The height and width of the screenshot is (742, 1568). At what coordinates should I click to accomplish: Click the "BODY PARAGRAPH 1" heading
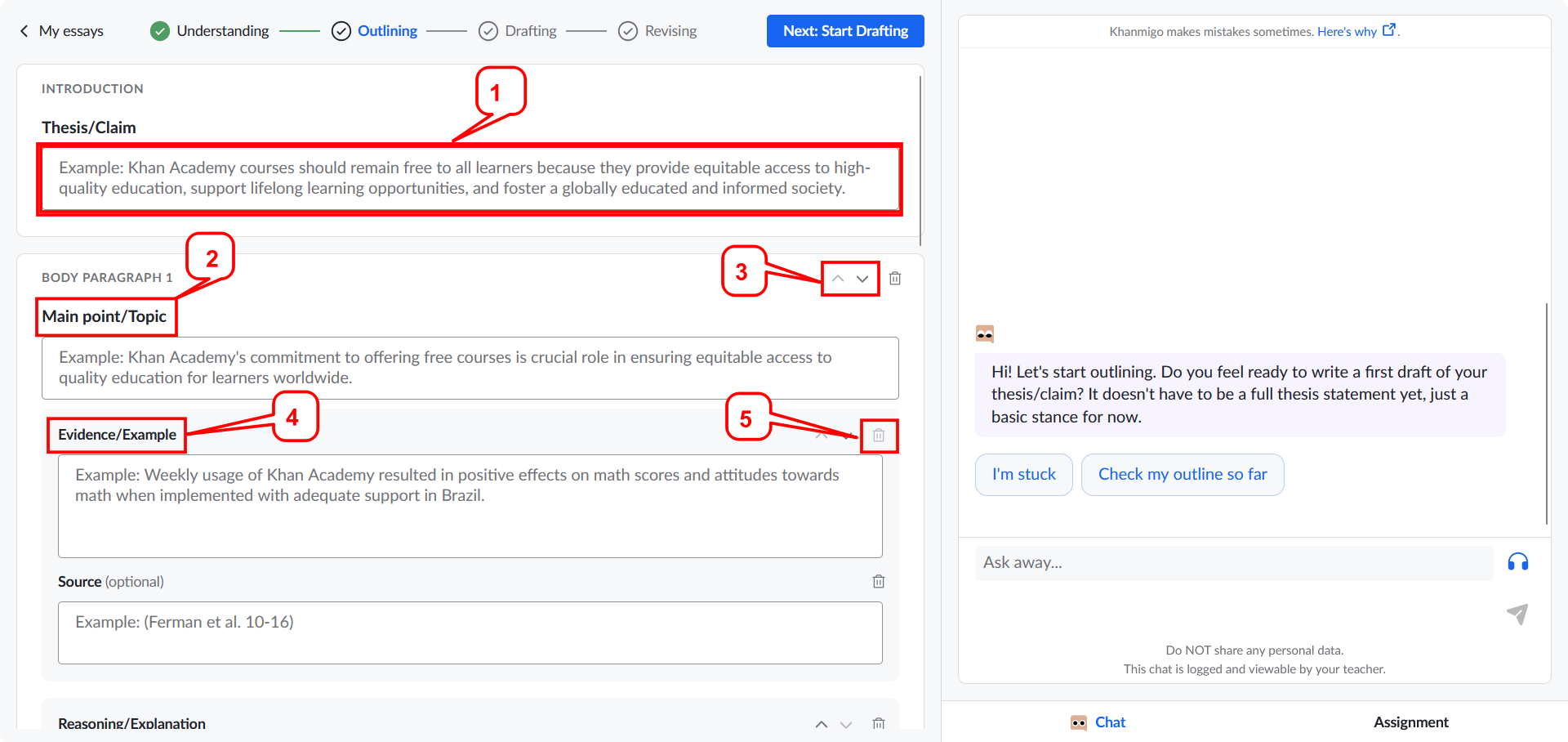(107, 278)
